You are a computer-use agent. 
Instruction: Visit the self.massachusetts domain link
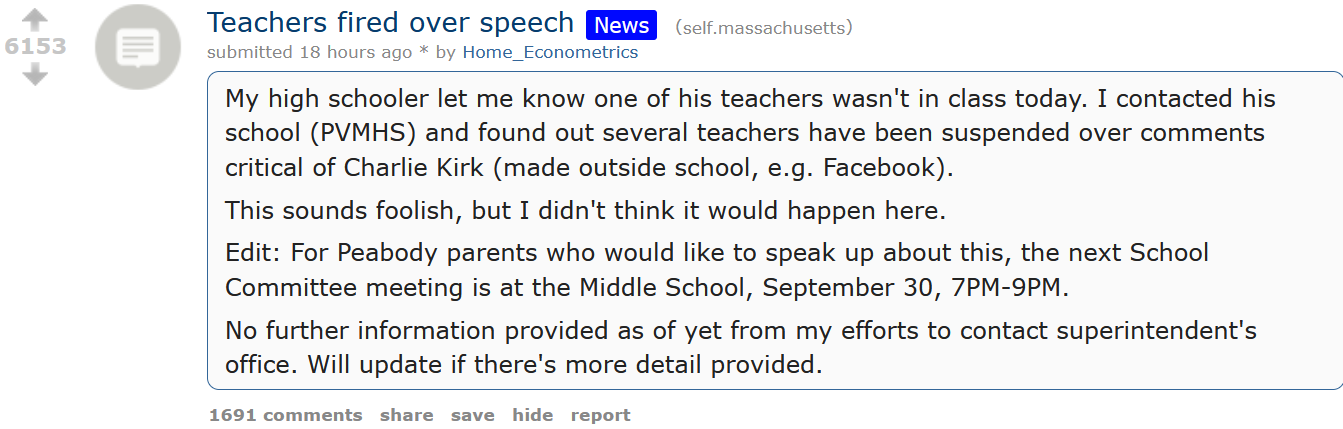[x=764, y=27]
